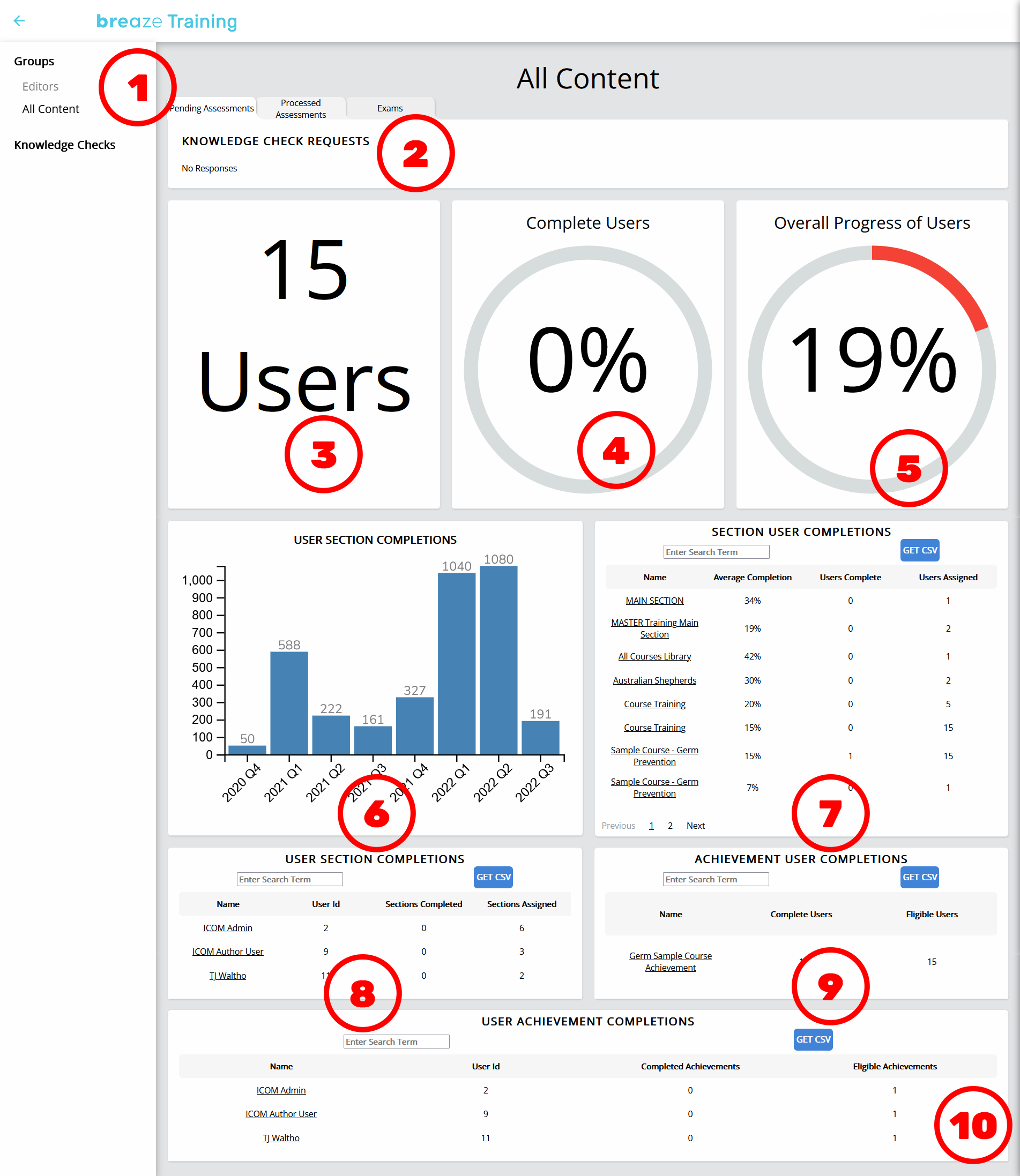Click the 2022 Q2 bar showing 1080
1020x1176 pixels.
pyautogui.click(x=498, y=660)
